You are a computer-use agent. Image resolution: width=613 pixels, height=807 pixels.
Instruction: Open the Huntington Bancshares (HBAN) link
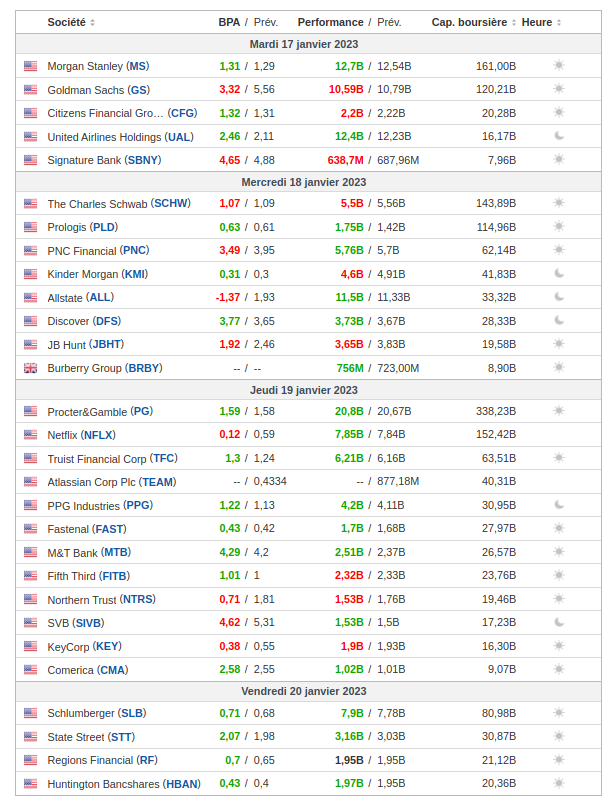123,784
